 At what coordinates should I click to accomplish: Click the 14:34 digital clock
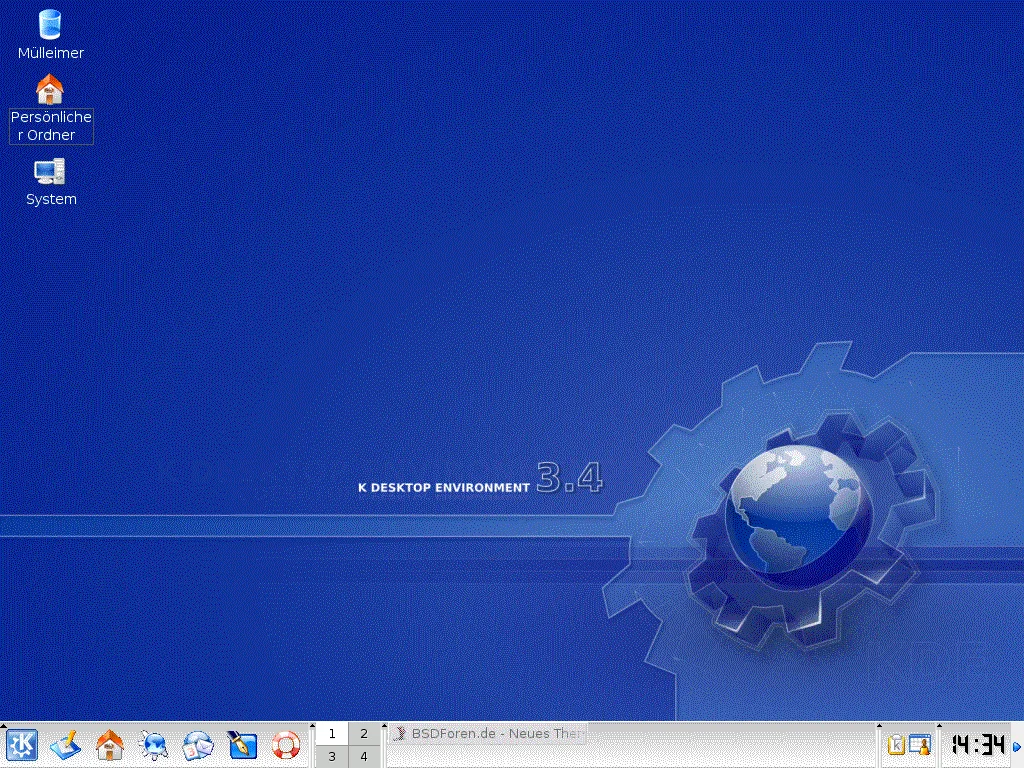(976, 745)
